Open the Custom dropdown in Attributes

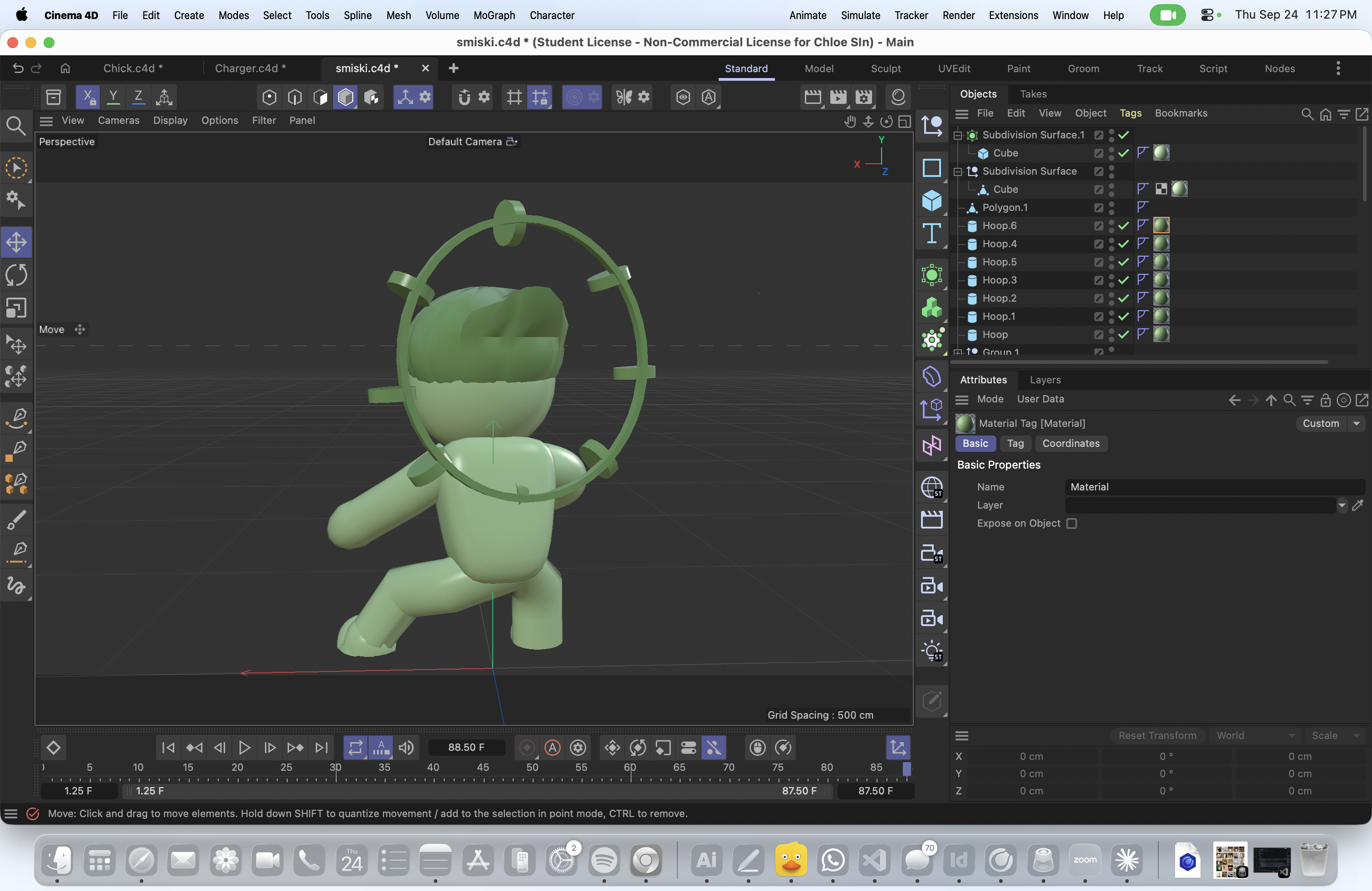pyautogui.click(x=1331, y=423)
